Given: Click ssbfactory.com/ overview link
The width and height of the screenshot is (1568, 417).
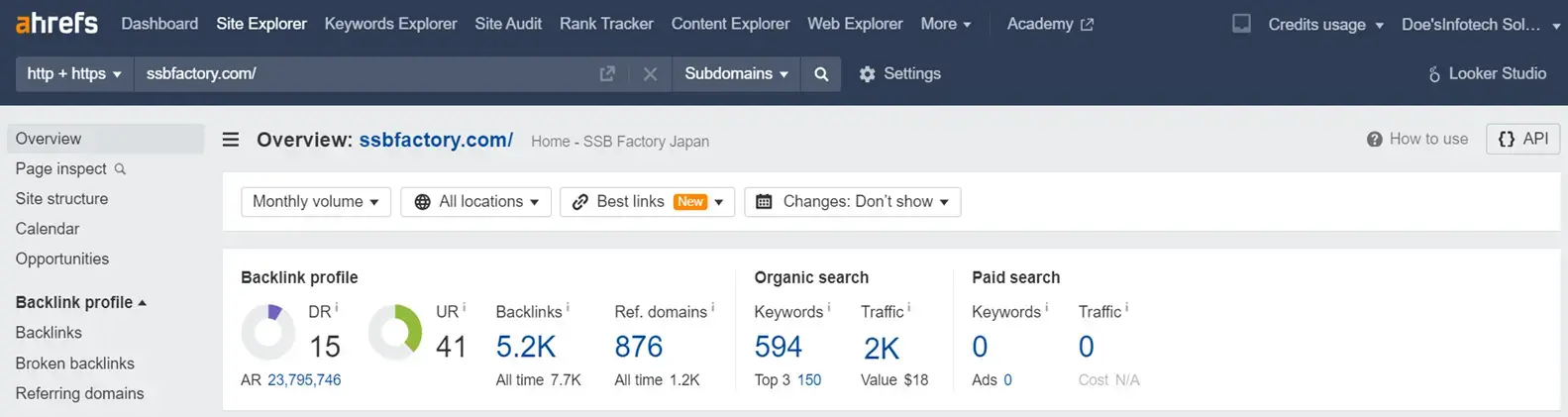Looking at the screenshot, I should point(436,140).
